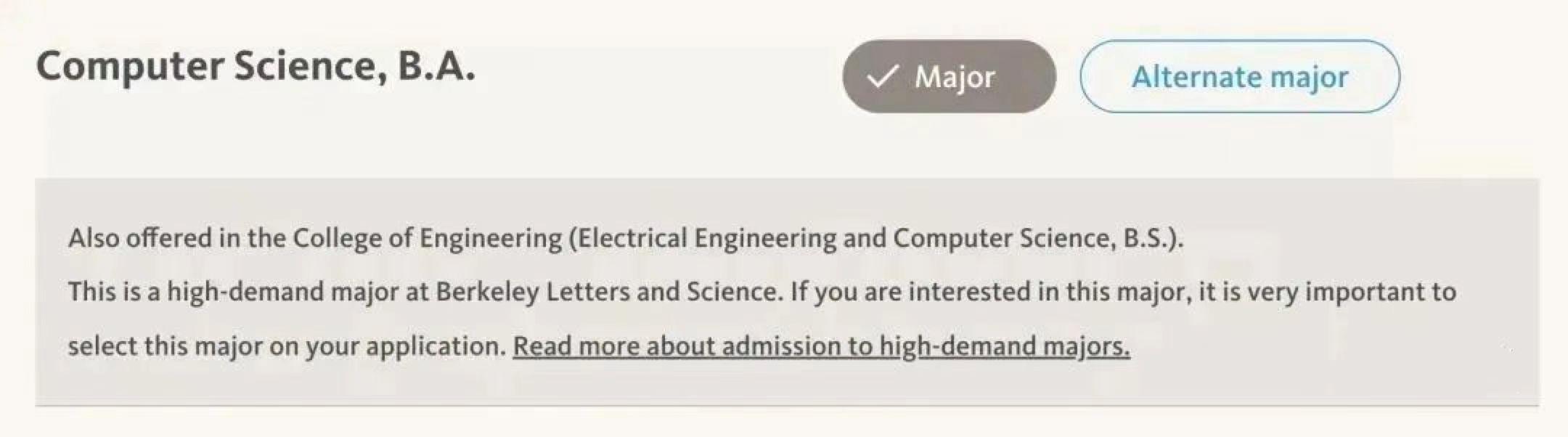
Task: Click the word "Science" in the heading
Action: pos(310,66)
